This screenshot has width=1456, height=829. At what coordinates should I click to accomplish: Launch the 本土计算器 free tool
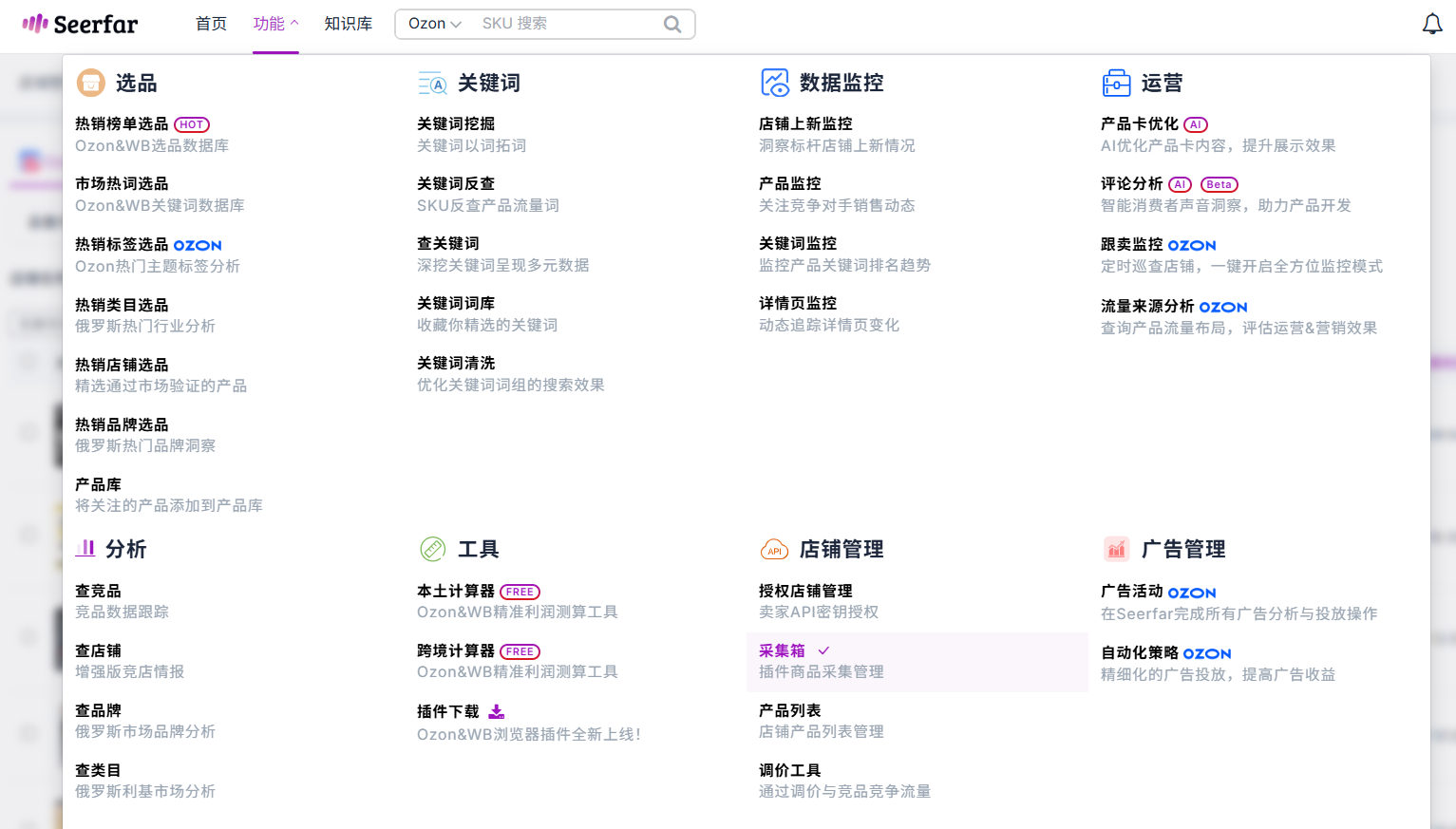(x=456, y=592)
